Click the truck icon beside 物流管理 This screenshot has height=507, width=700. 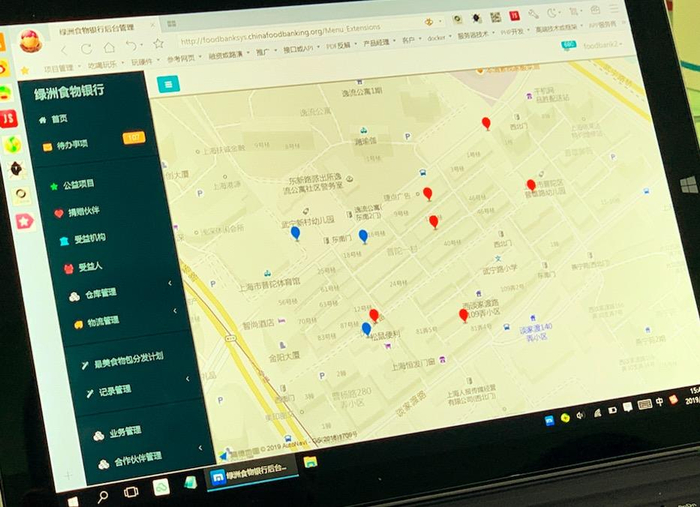(79, 324)
